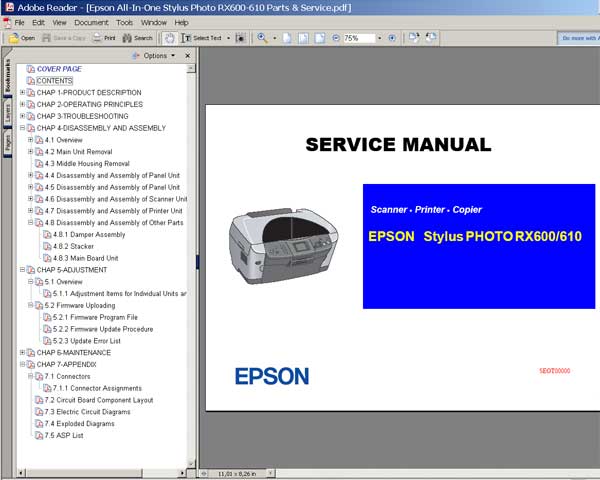Zoom in with the plus button
Screen dimensions: 600x480
[392, 38]
